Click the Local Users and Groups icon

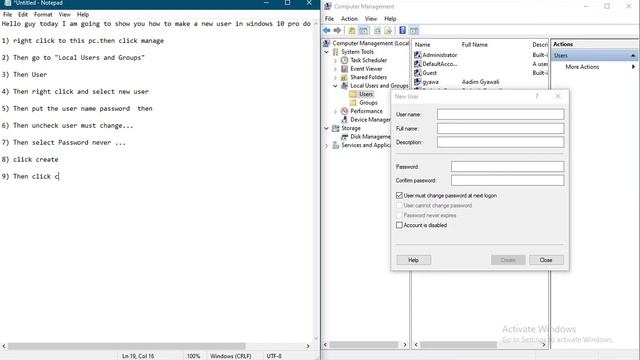click(344, 86)
